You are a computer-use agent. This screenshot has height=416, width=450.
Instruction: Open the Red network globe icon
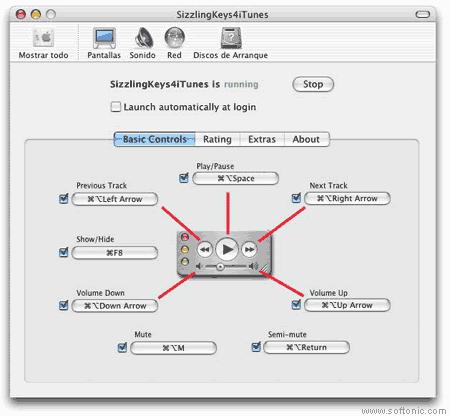tap(175, 37)
